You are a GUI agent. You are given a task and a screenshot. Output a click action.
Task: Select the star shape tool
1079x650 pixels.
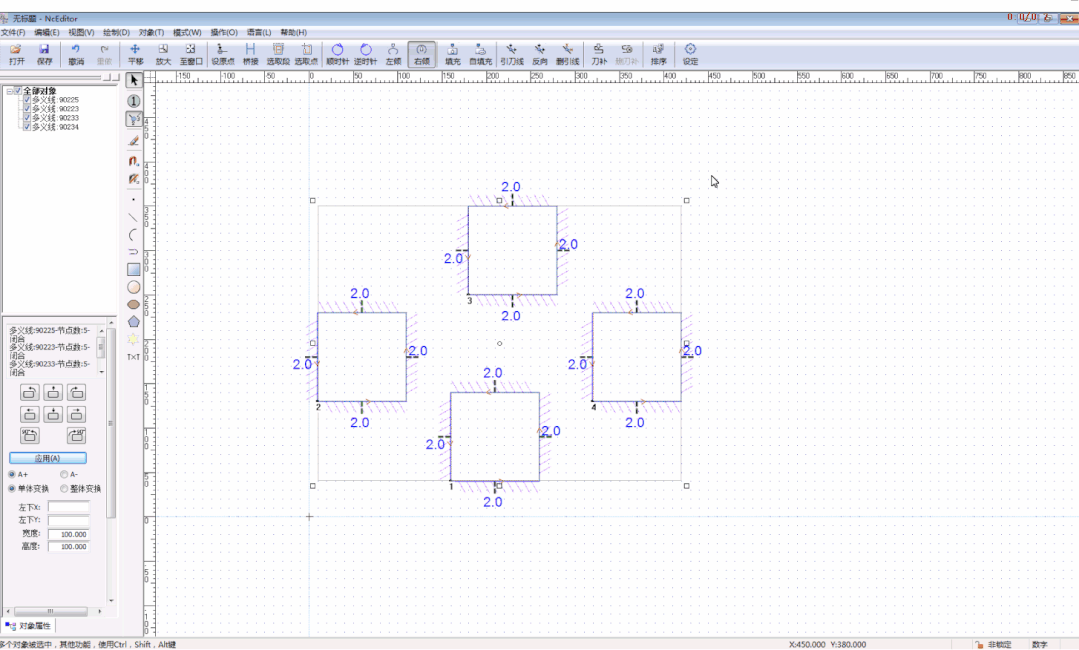point(133,339)
